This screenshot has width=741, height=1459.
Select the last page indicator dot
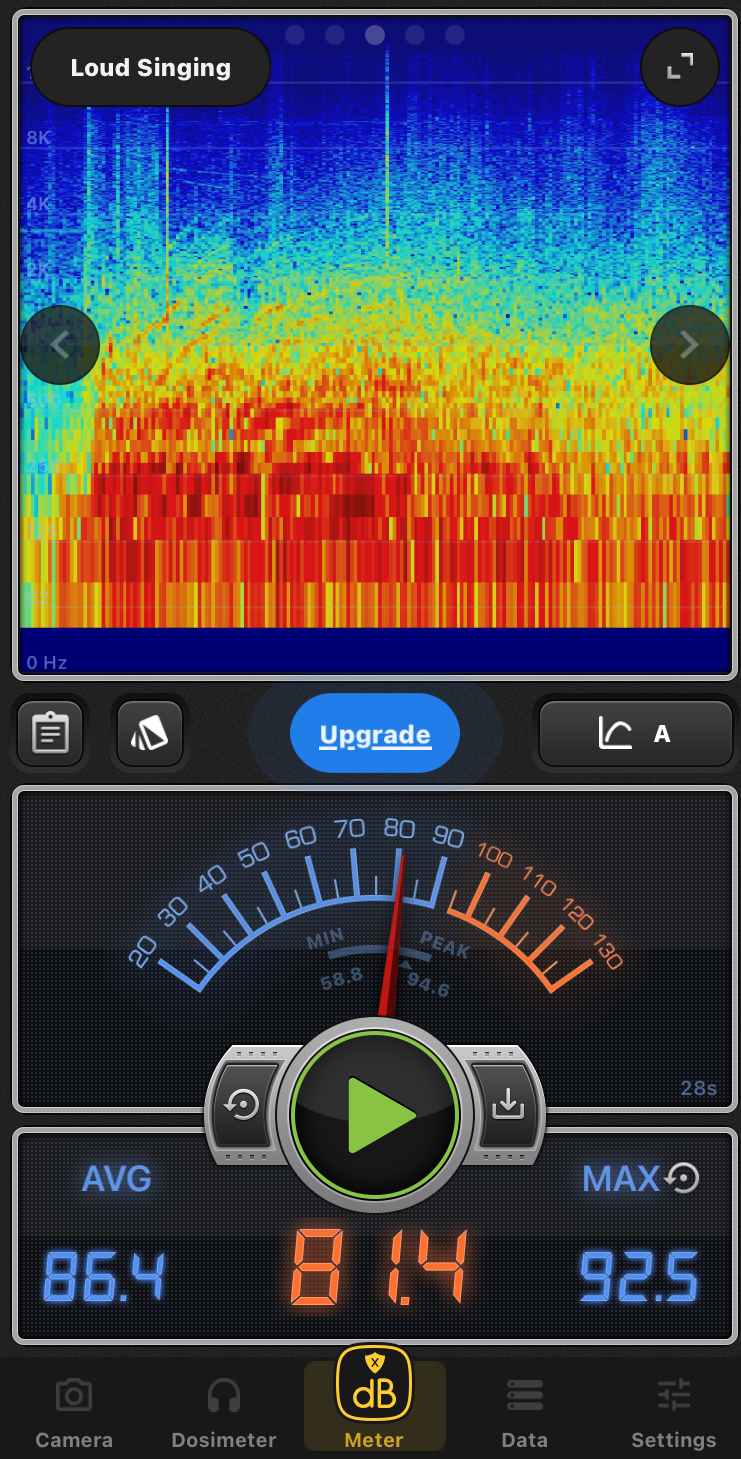(x=455, y=36)
